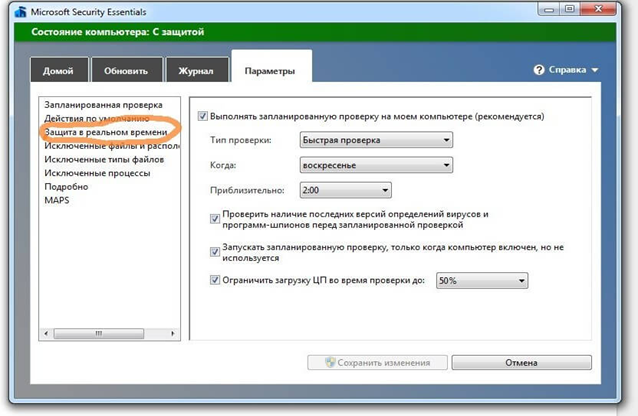Open the Журнал tab
Viewport: 638px width, 416px height.
coord(197,70)
